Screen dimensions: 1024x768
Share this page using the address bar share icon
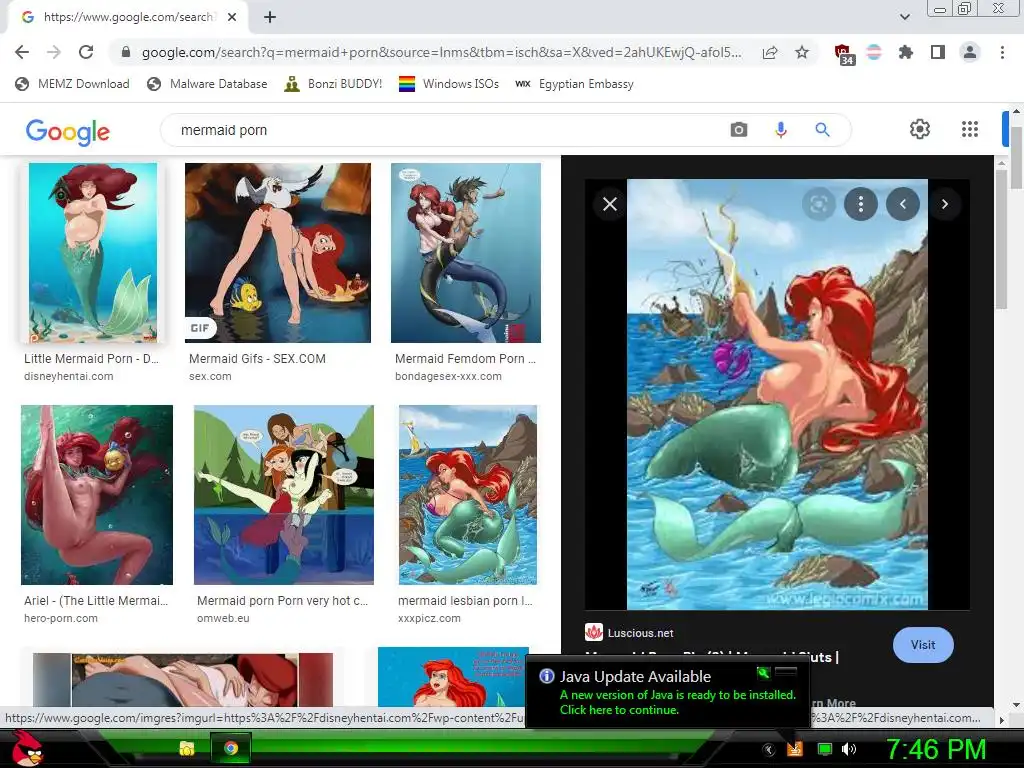pos(770,52)
